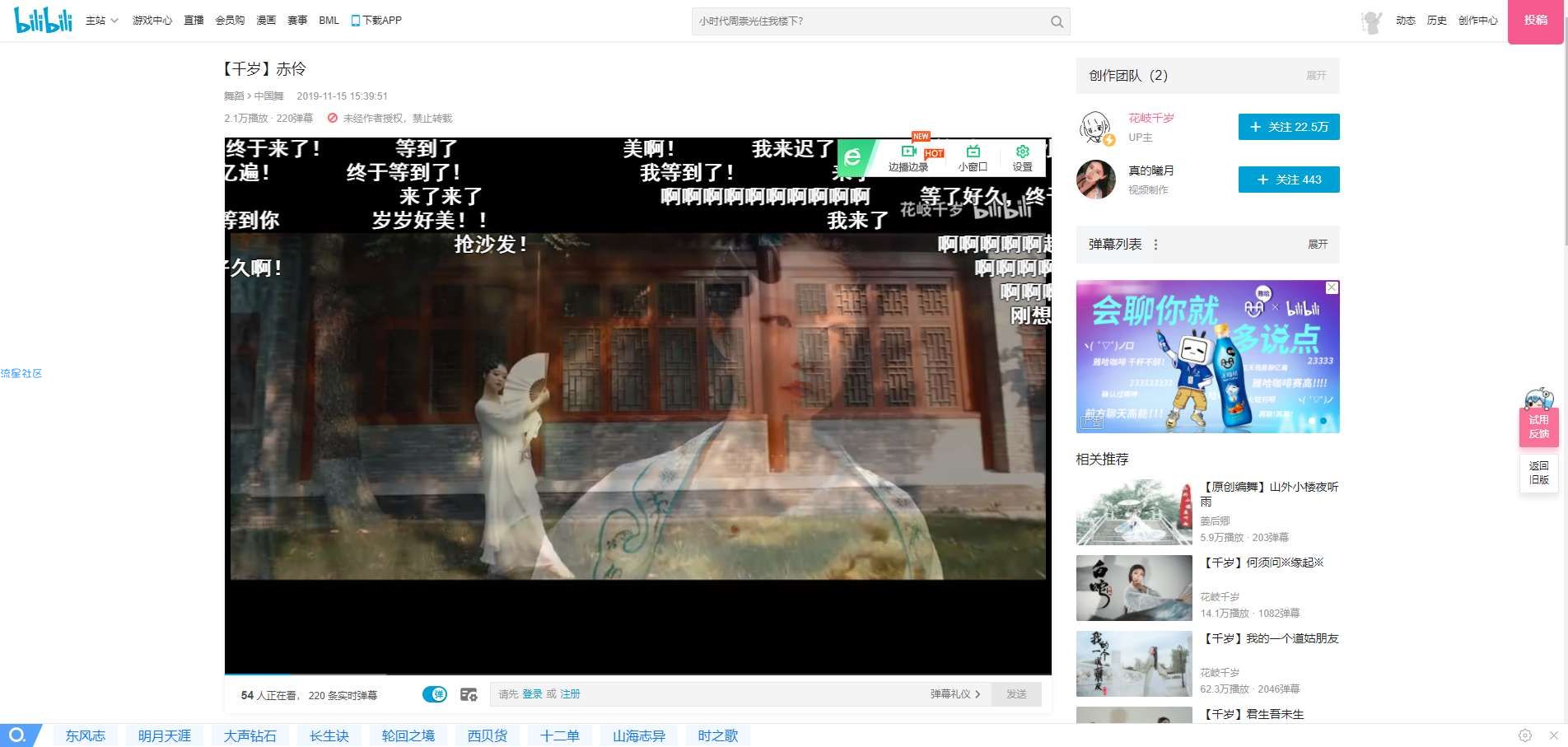Expand the 创作团队 panel
Screen dimensions: 1568x747
(1316, 76)
